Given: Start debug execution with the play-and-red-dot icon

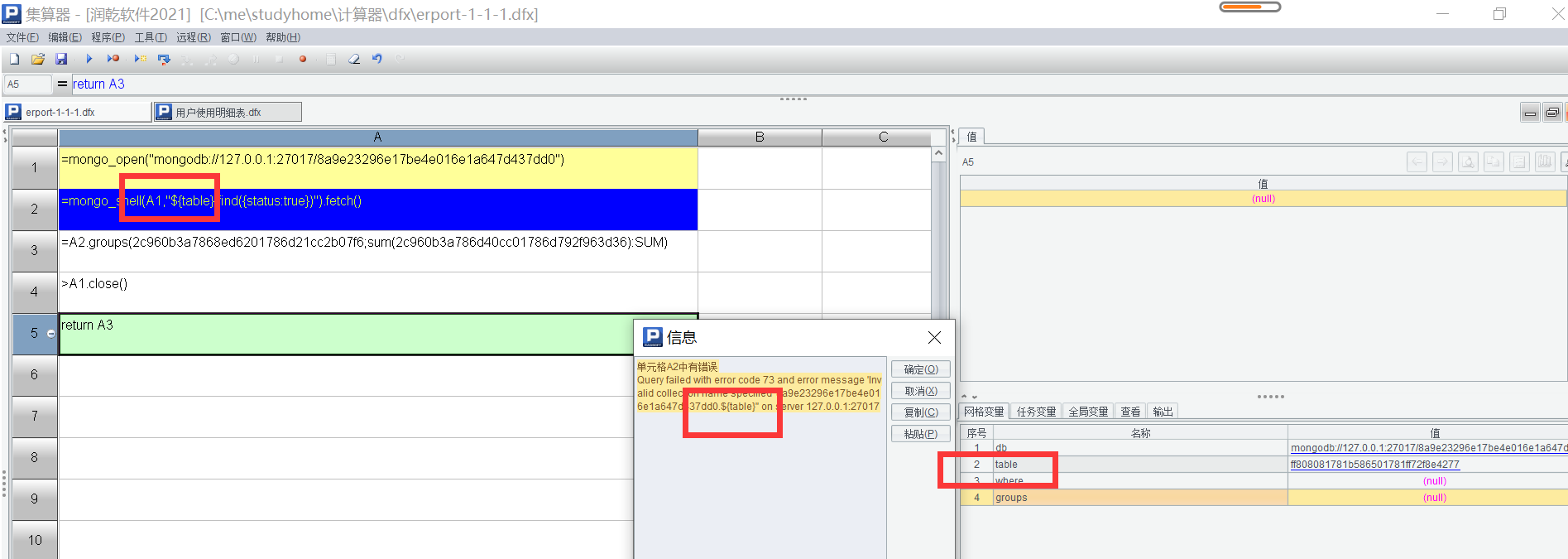Looking at the screenshot, I should click(113, 59).
